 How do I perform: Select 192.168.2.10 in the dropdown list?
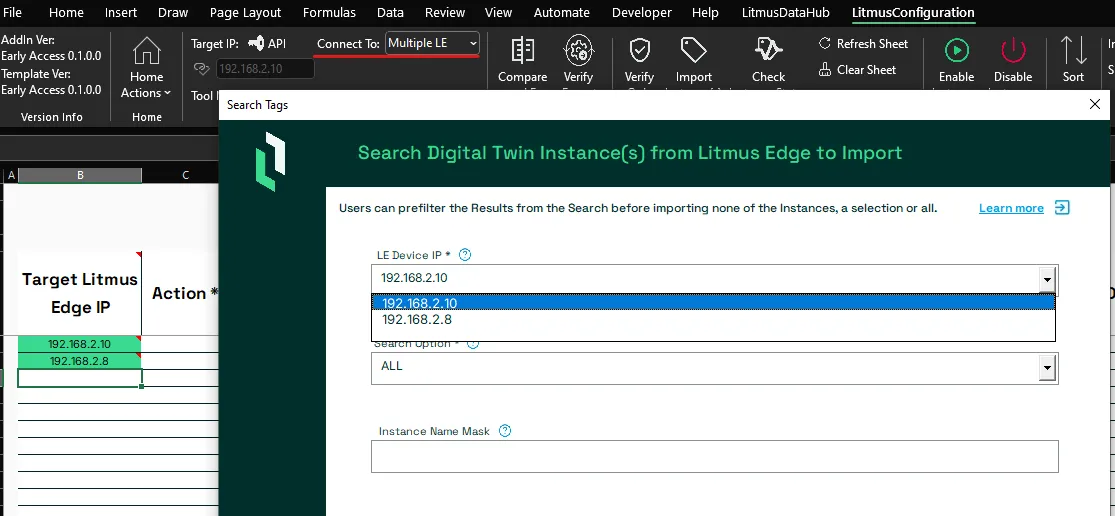tap(713, 303)
